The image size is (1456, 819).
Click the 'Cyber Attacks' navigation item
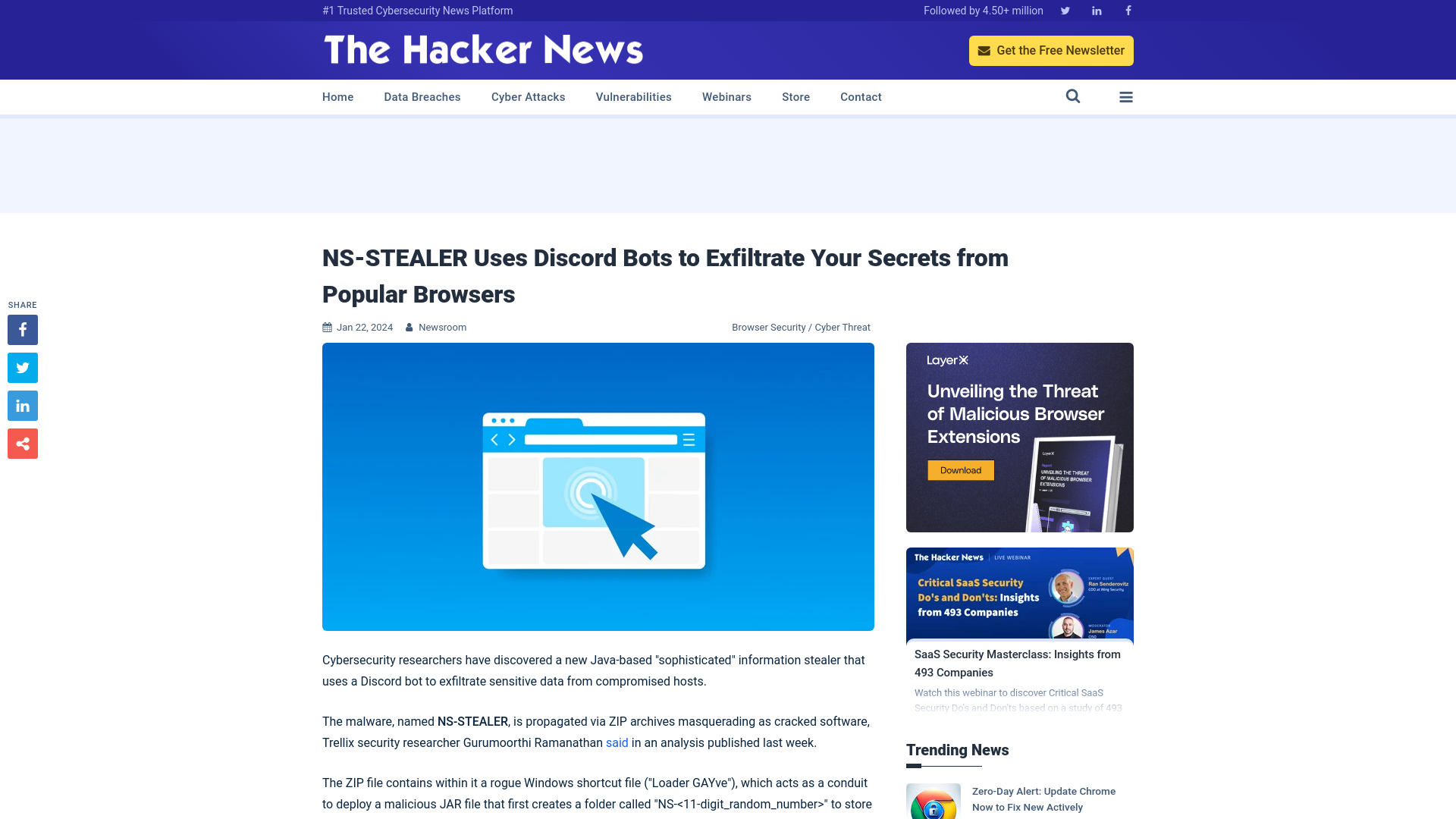[x=528, y=96]
